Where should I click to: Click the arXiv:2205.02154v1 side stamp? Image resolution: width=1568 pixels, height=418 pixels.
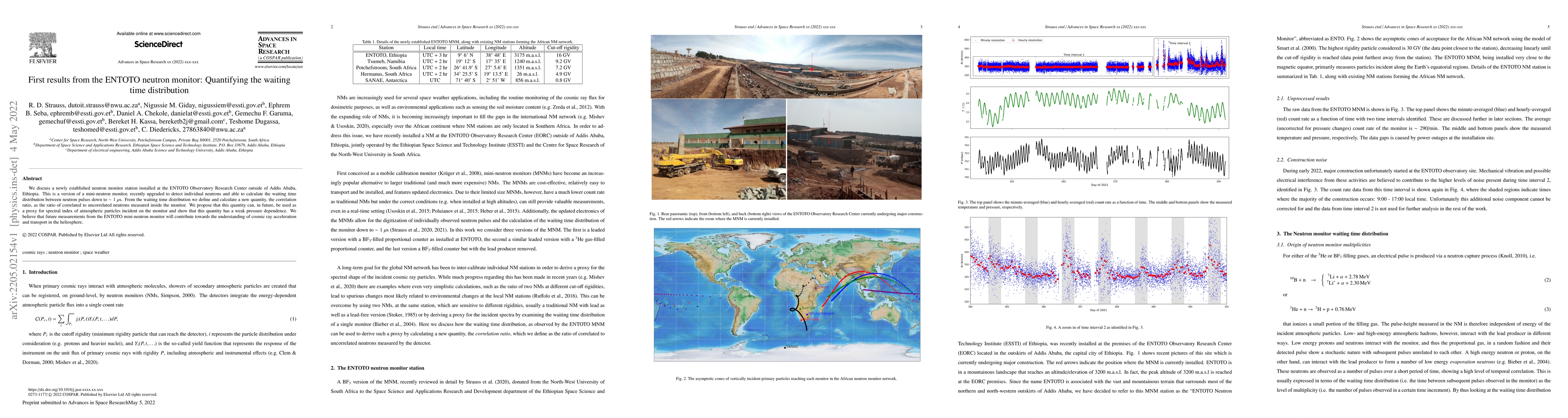13,209
